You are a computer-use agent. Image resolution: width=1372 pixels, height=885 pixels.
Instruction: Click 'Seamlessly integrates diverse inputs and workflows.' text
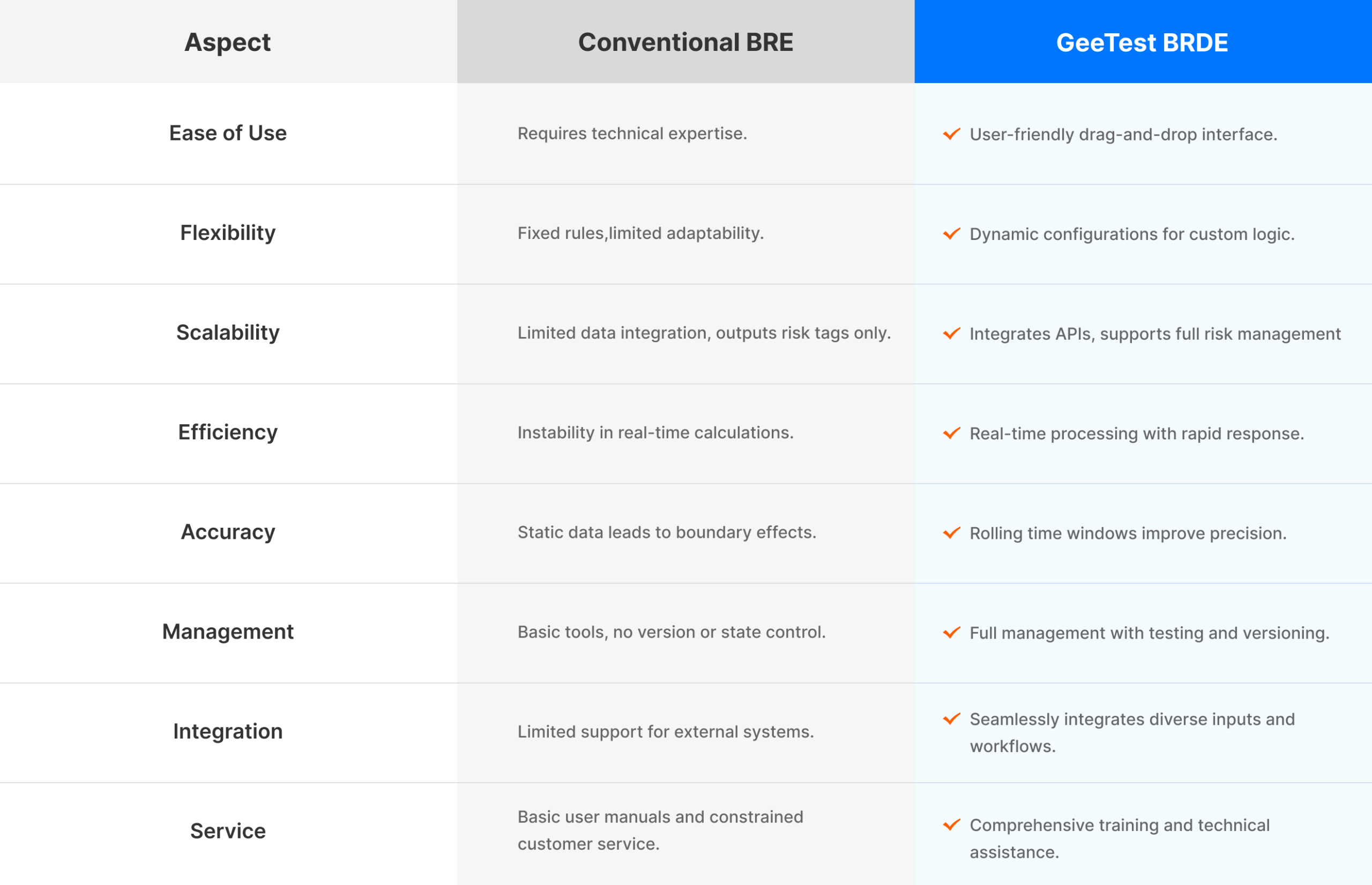[1132, 733]
